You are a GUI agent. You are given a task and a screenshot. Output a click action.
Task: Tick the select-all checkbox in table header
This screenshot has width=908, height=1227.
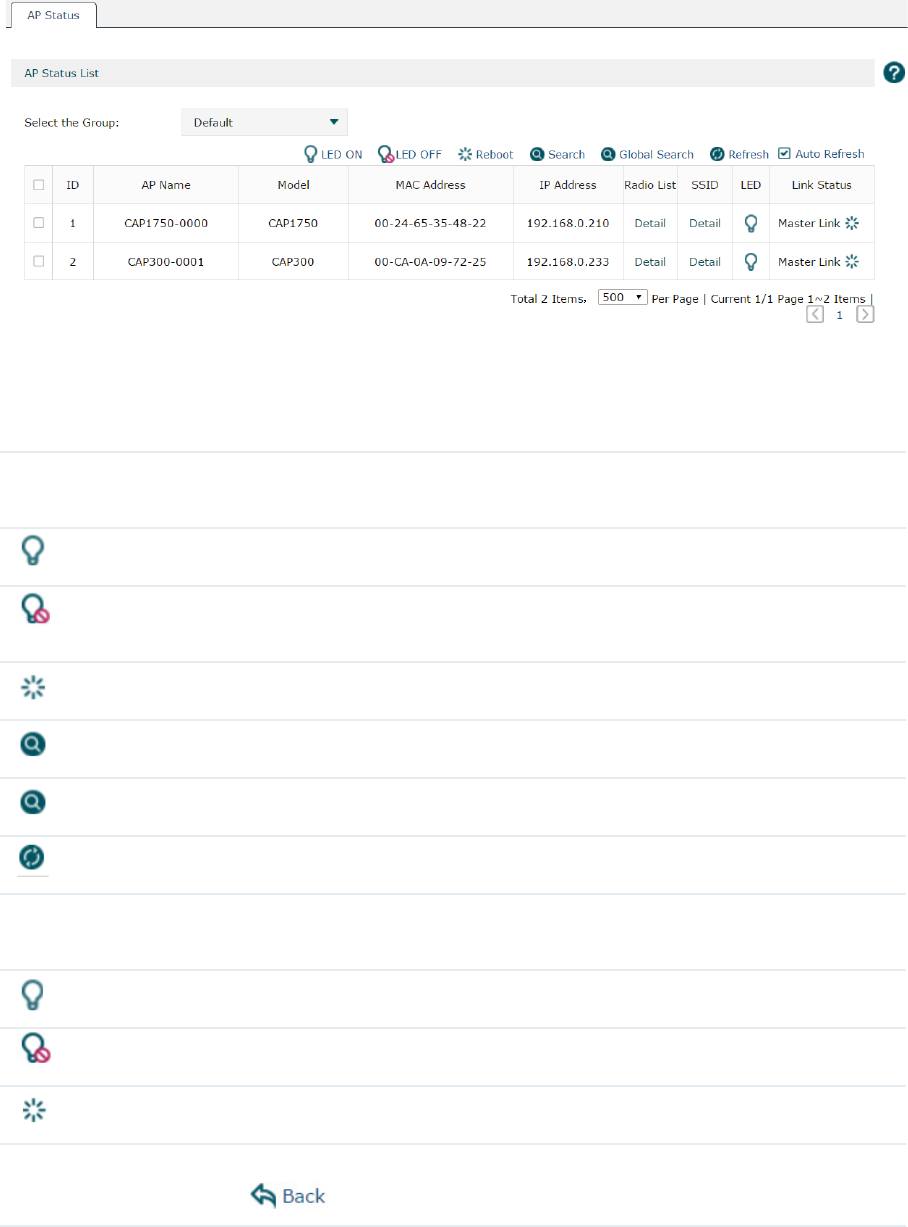pos(39,185)
